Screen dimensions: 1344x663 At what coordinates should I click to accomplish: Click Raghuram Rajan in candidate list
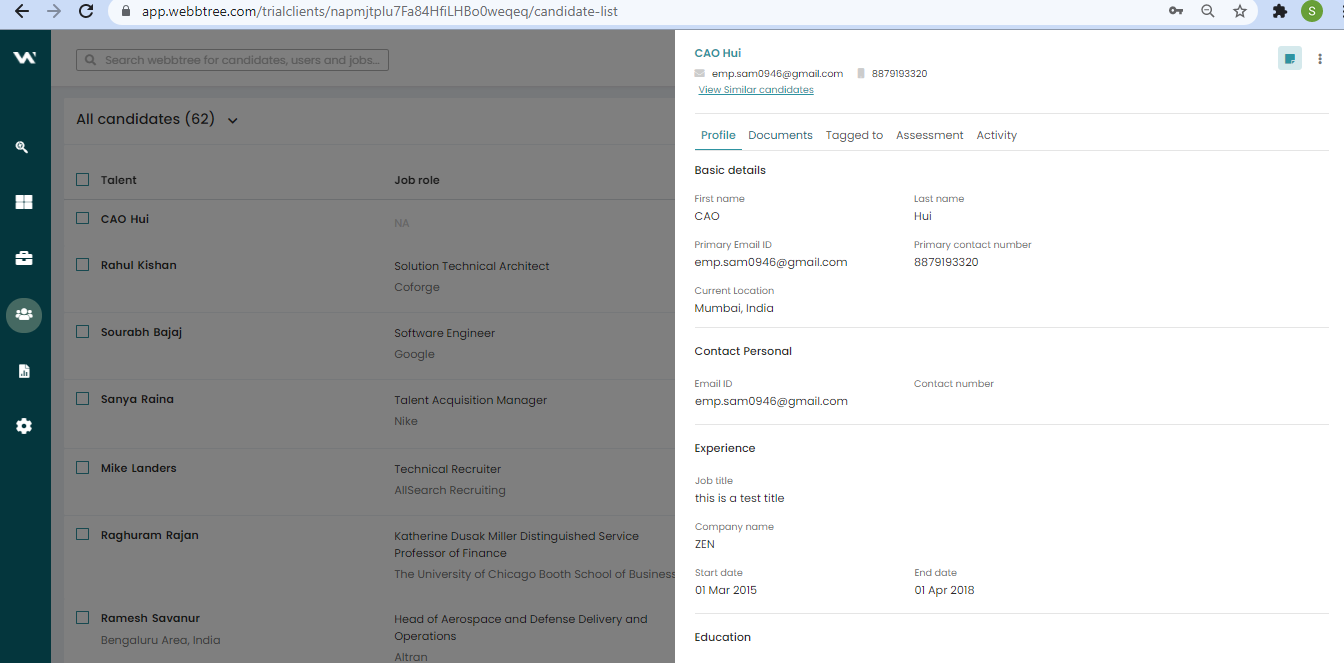[150, 535]
